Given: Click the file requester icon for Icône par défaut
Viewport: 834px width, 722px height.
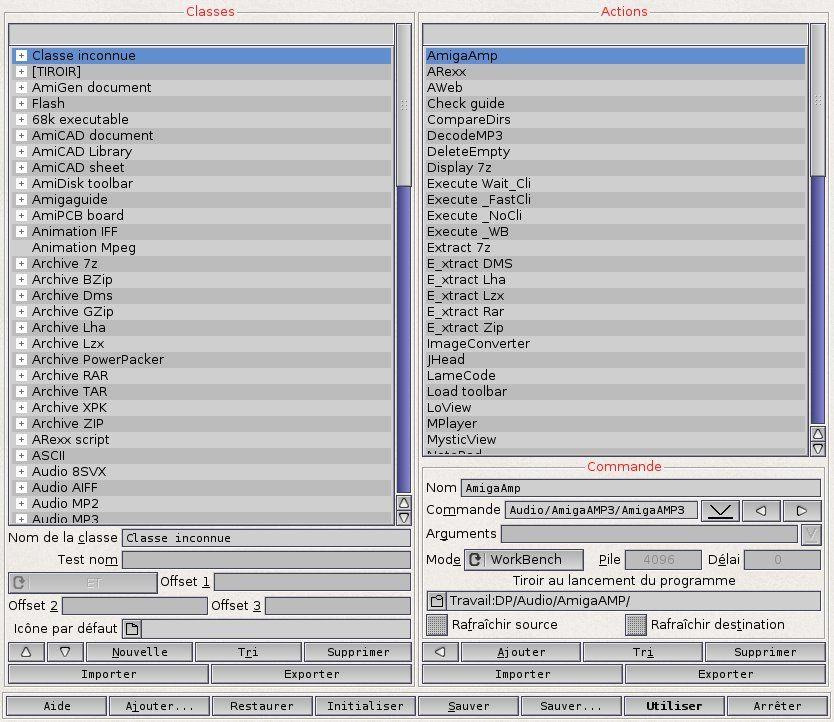Looking at the screenshot, I should click(132, 629).
